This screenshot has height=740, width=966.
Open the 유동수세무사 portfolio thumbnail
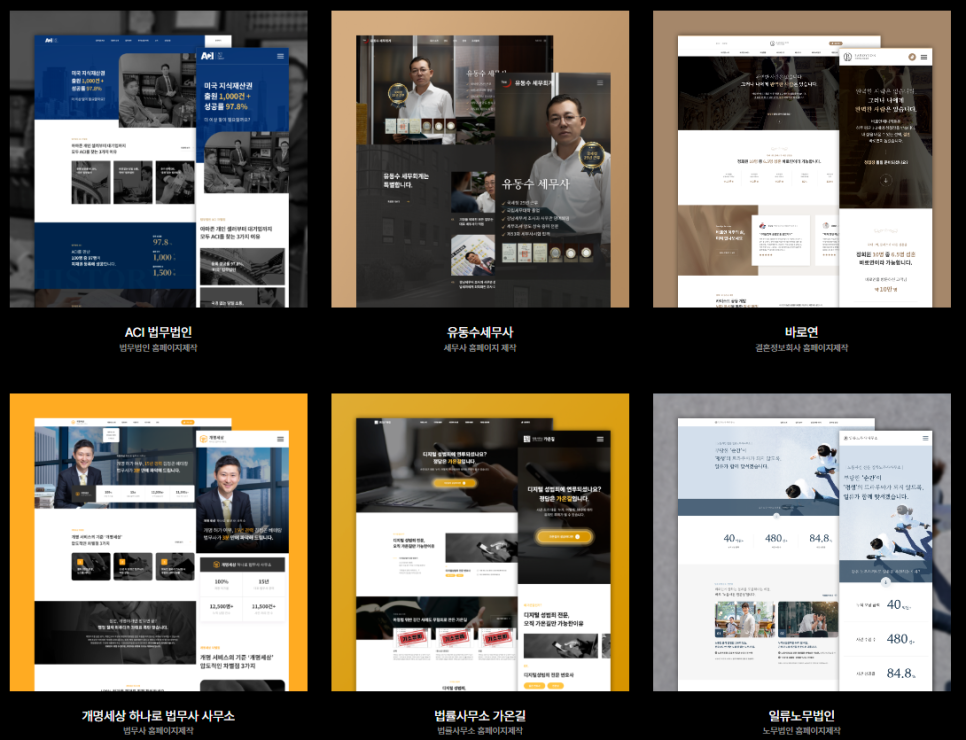tap(480, 159)
